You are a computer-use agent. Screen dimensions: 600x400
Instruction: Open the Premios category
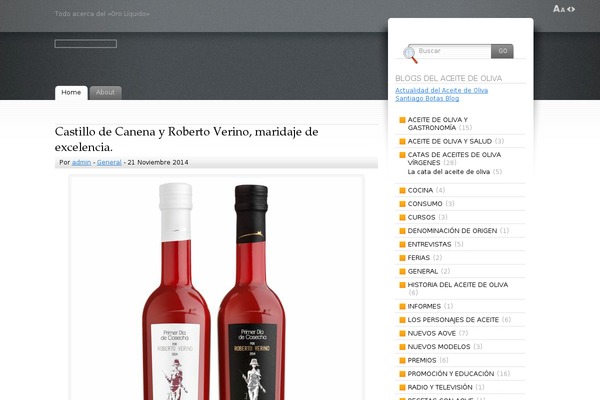click(x=422, y=360)
